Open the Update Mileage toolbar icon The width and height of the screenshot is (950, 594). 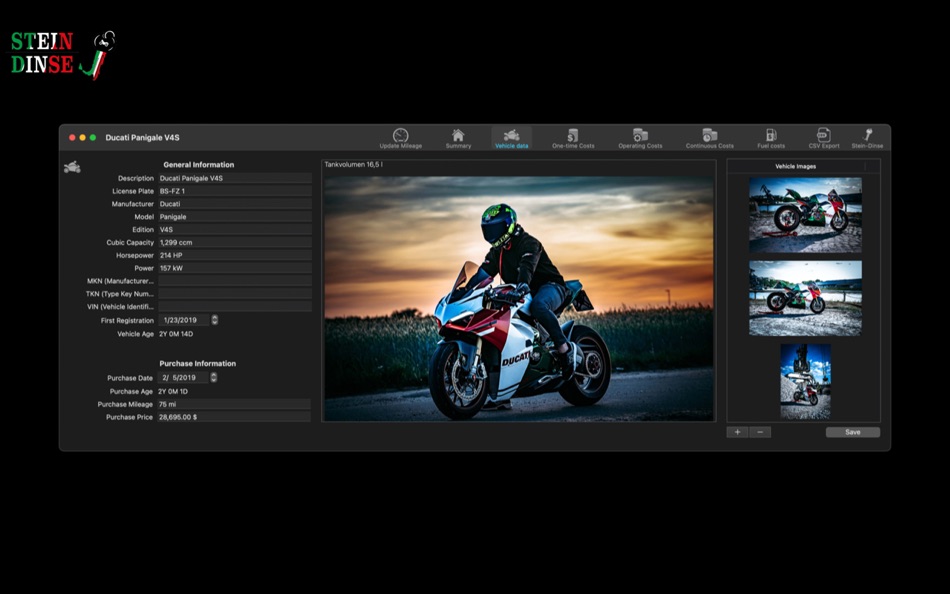(400, 138)
